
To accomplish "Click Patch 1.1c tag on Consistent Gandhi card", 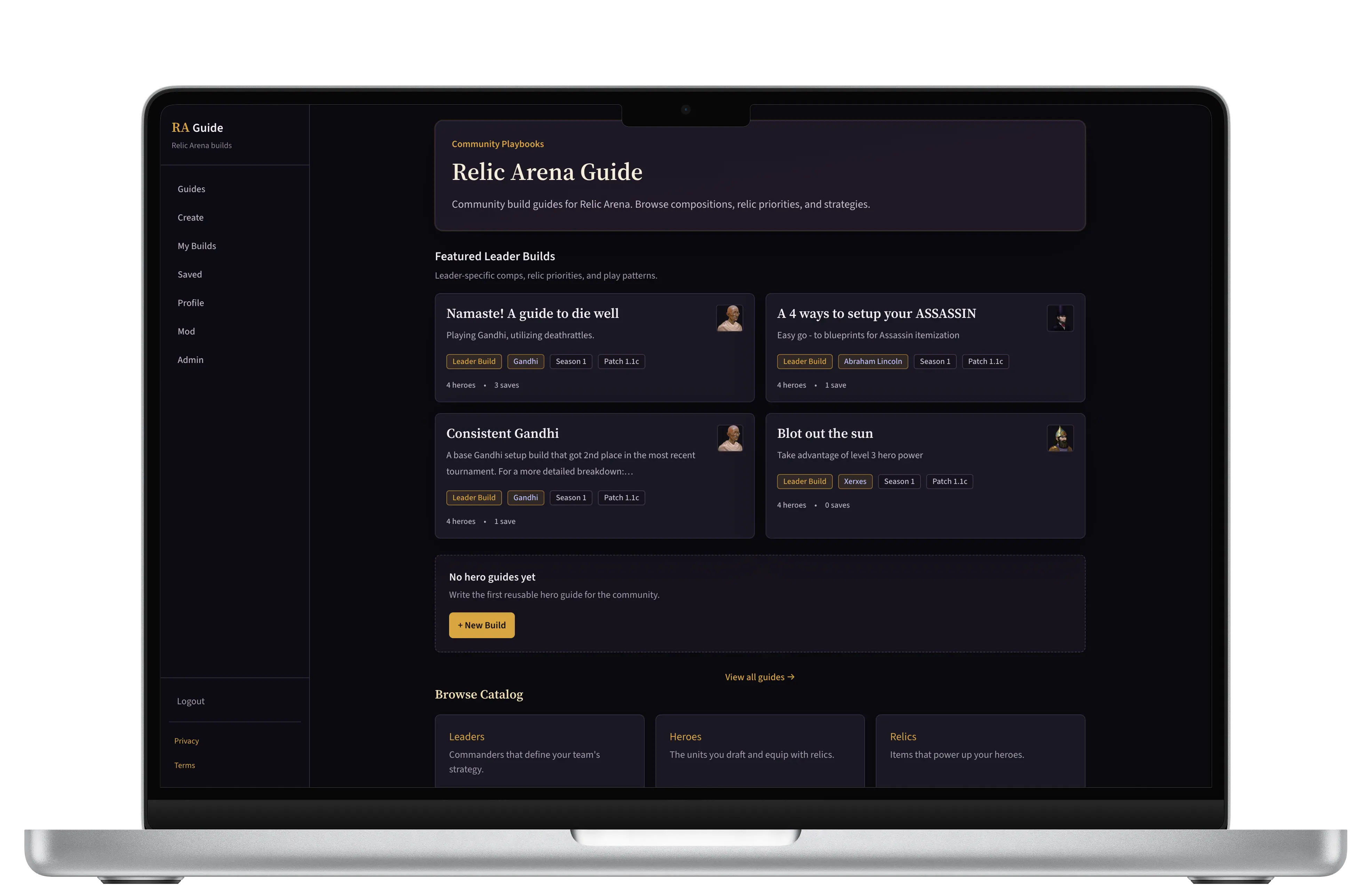I will (621, 497).
